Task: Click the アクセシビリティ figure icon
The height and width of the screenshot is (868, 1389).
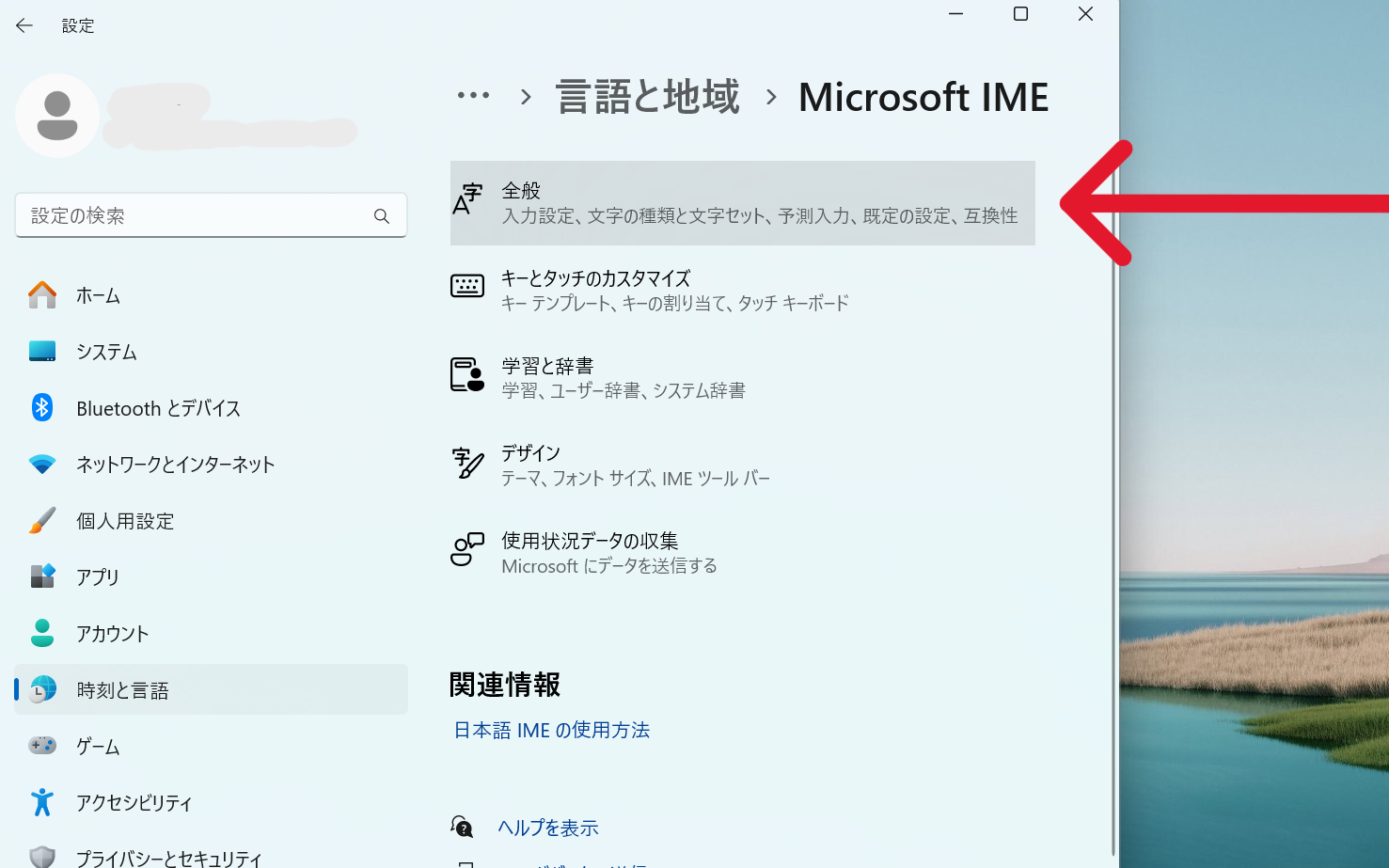Action: tap(42, 802)
